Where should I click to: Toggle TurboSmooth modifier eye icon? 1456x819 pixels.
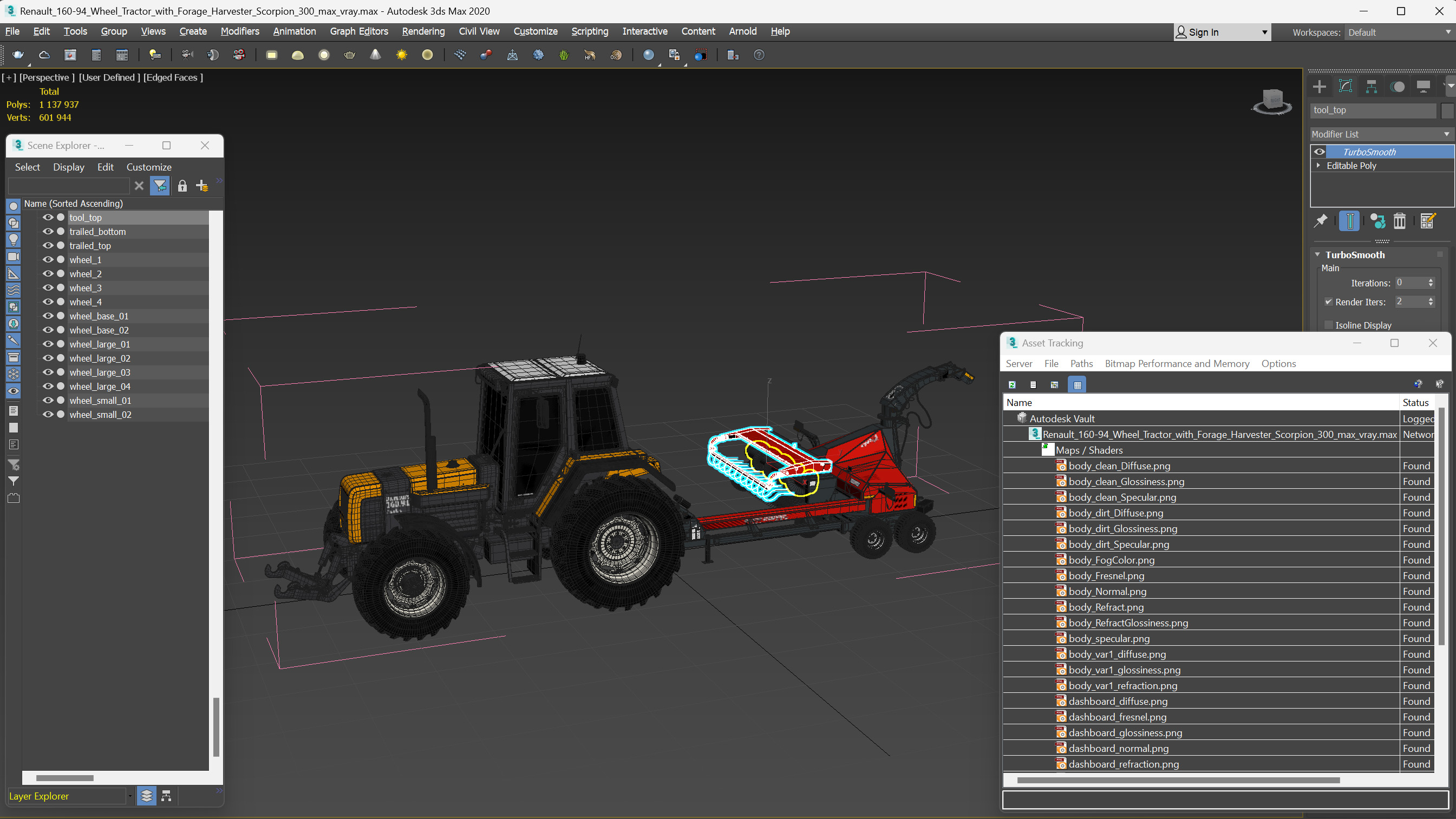(x=1319, y=152)
